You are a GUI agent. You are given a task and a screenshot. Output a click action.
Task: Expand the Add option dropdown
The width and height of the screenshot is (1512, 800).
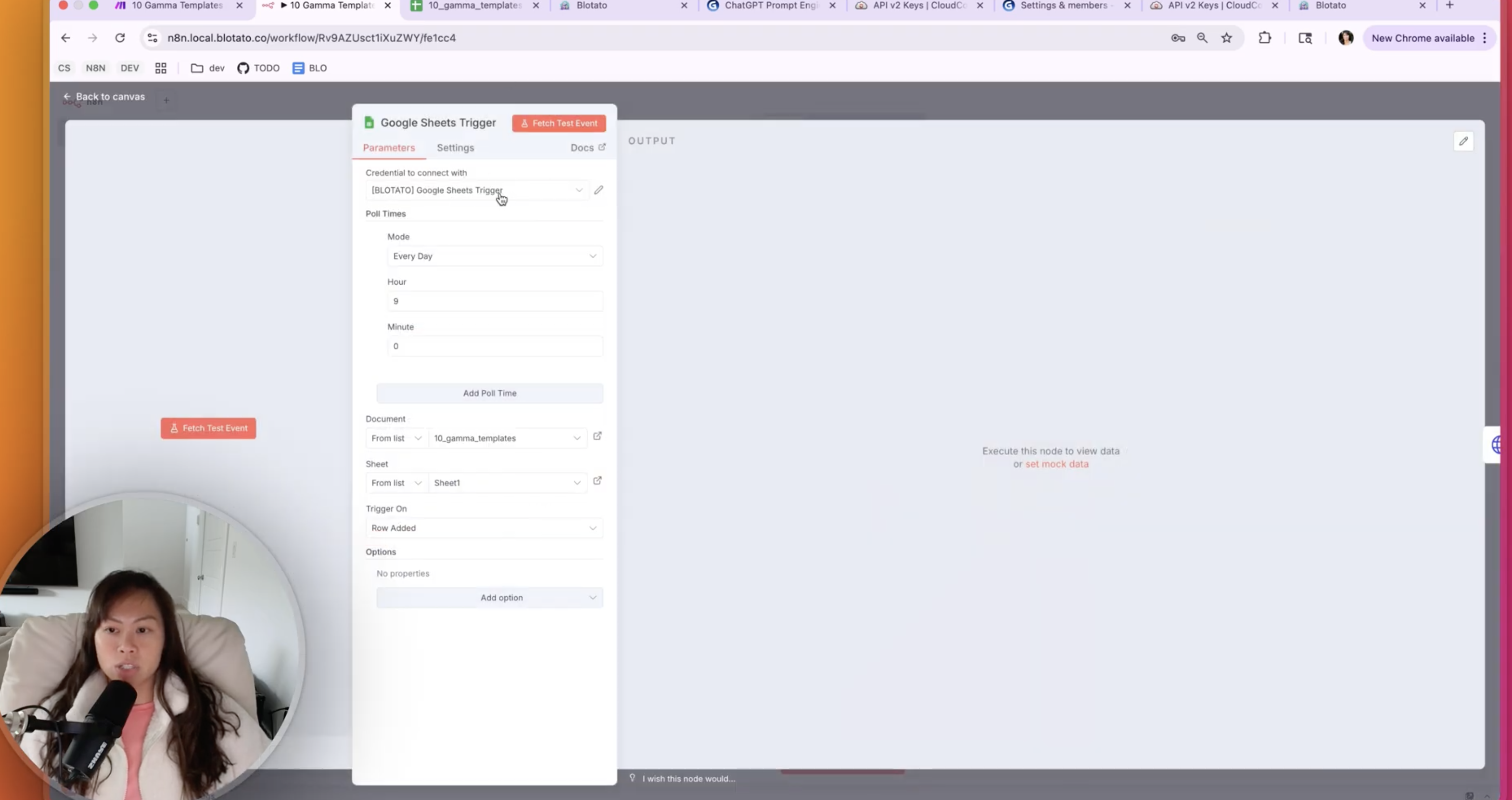tap(489, 598)
